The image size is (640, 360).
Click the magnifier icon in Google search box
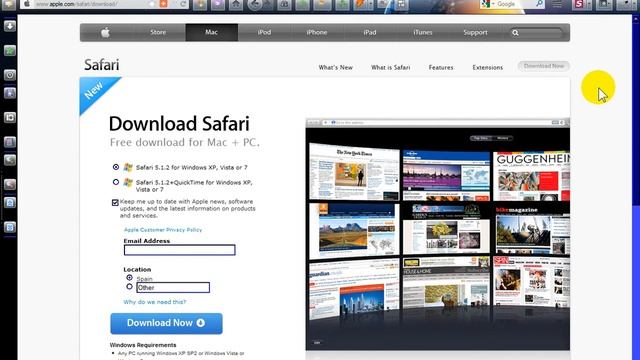(x=539, y=4)
